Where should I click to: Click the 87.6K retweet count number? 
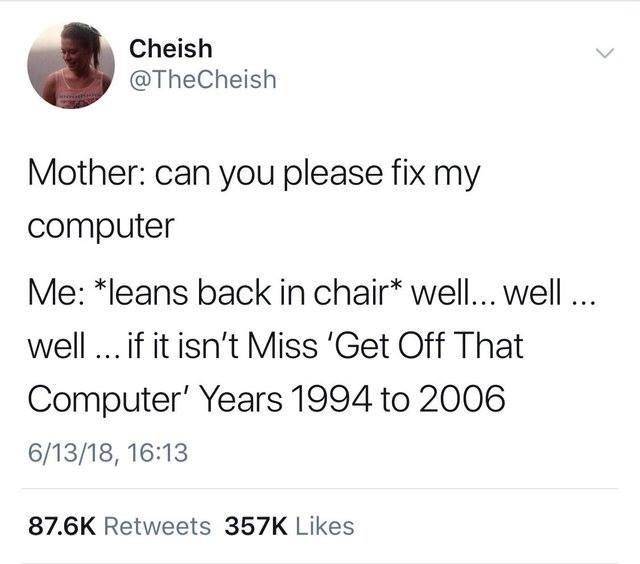pyautogui.click(x=59, y=526)
